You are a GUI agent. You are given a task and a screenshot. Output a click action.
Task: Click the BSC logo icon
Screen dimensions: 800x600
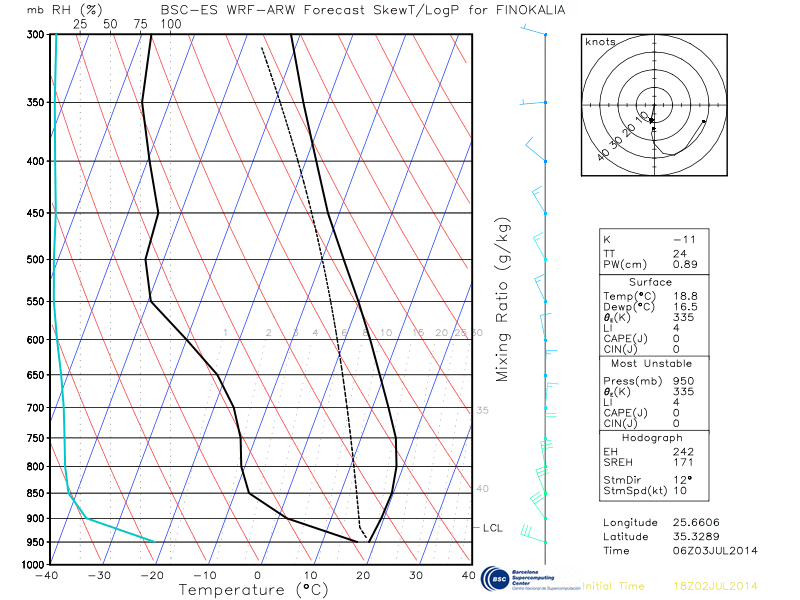(x=495, y=580)
